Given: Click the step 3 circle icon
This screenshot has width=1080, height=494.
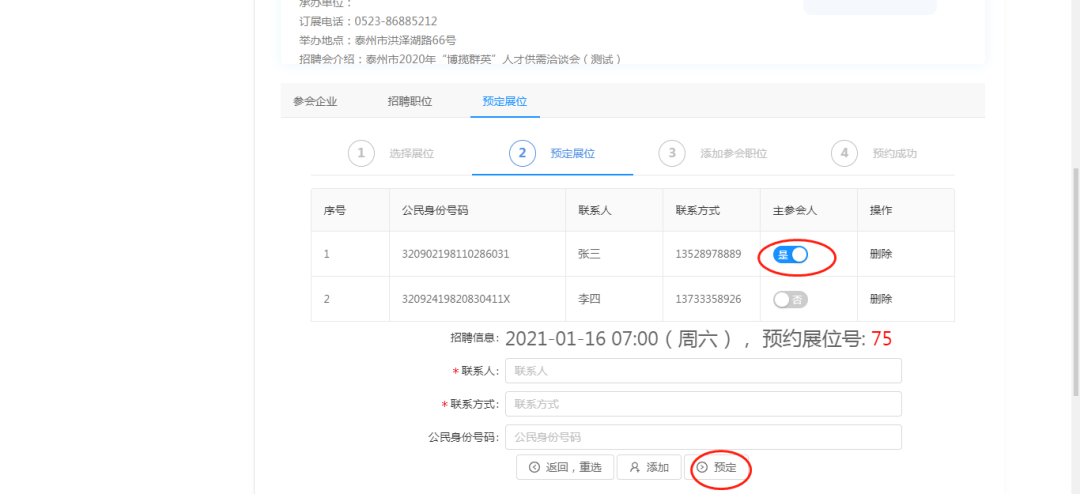Looking at the screenshot, I should (672, 153).
